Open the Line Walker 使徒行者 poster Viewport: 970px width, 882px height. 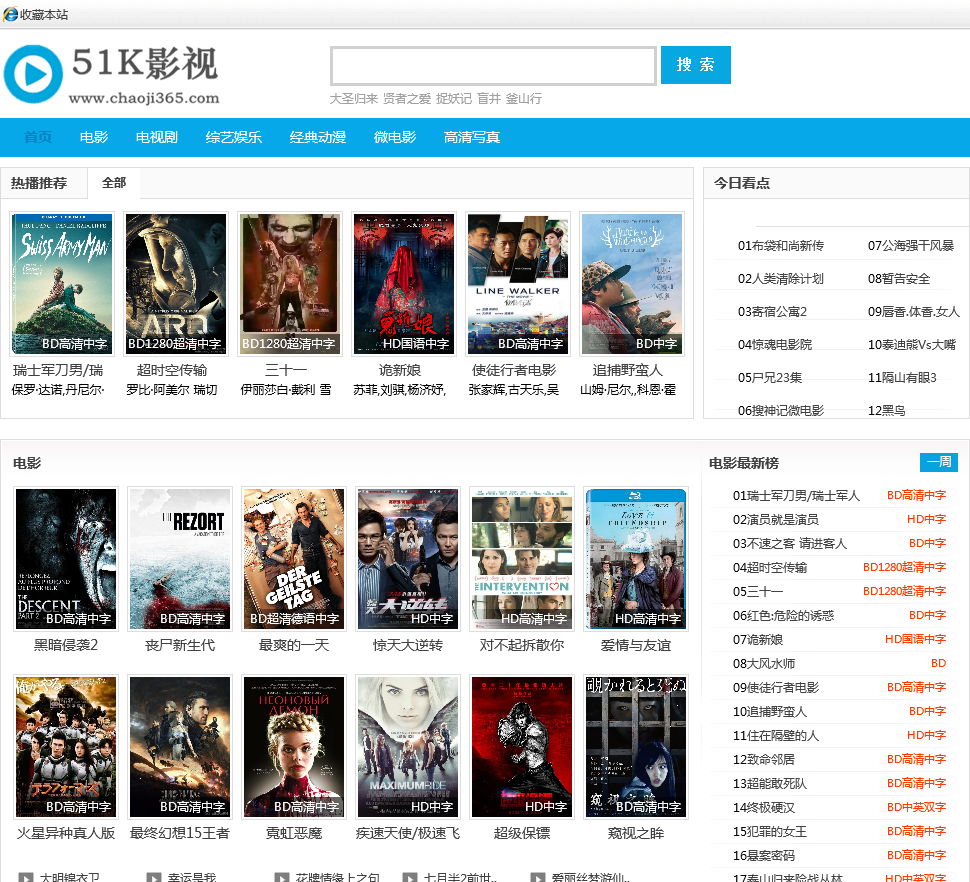point(518,284)
